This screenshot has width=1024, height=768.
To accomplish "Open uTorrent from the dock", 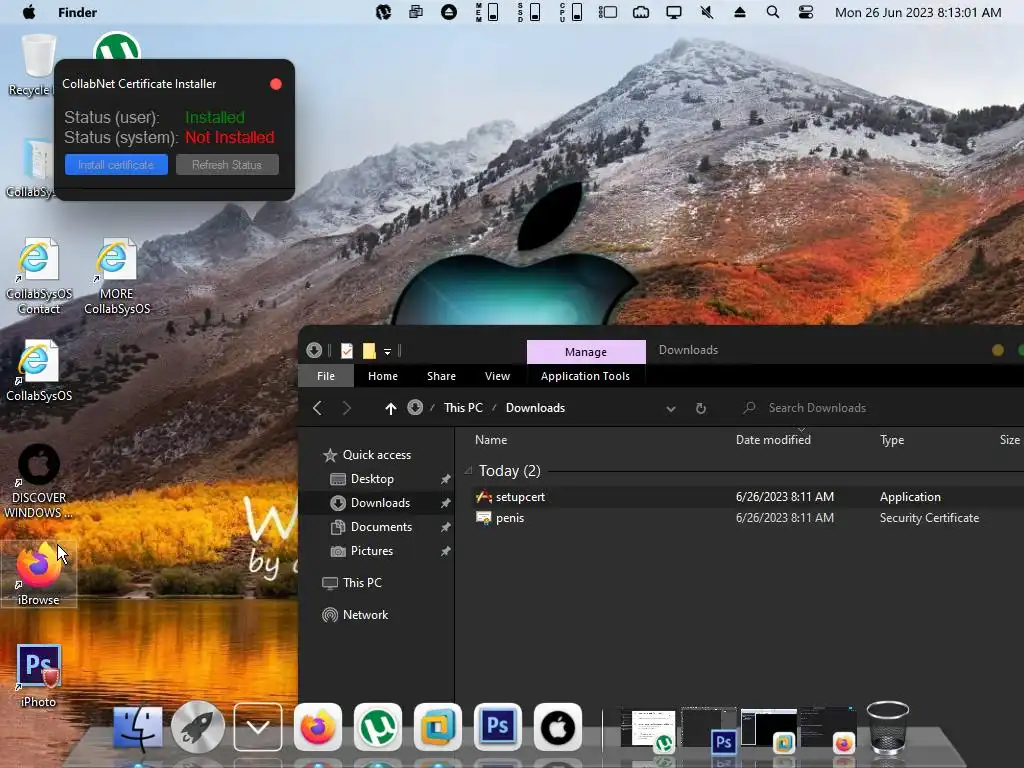I will point(378,727).
